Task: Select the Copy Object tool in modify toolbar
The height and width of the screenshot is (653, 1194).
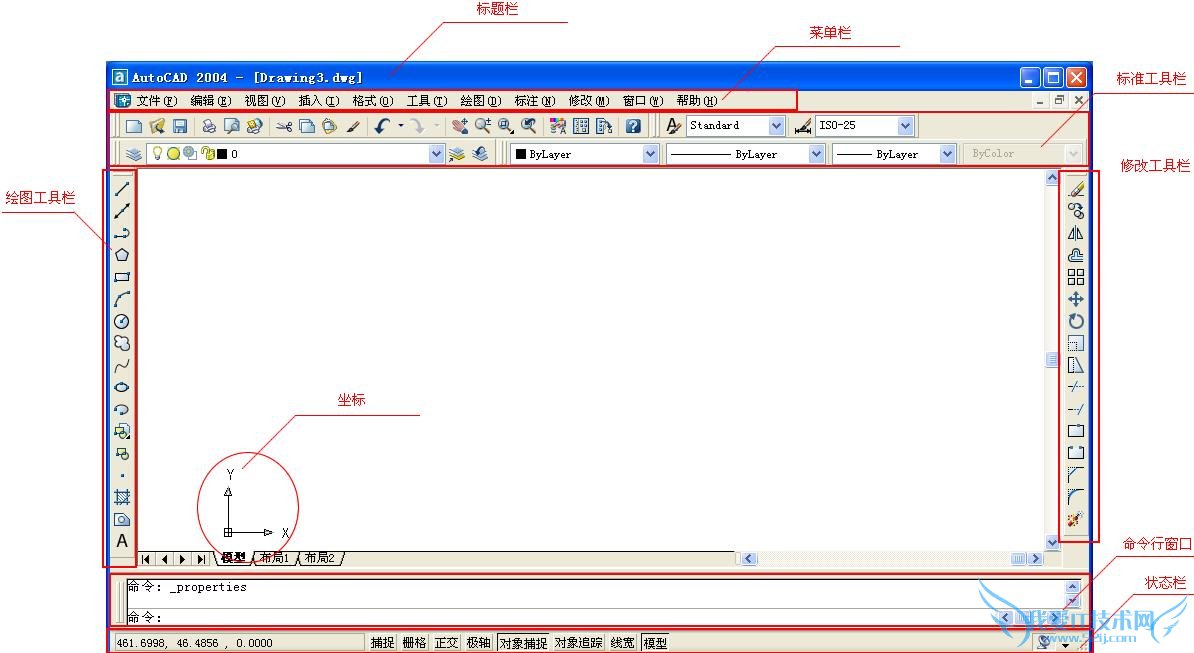Action: point(1075,210)
